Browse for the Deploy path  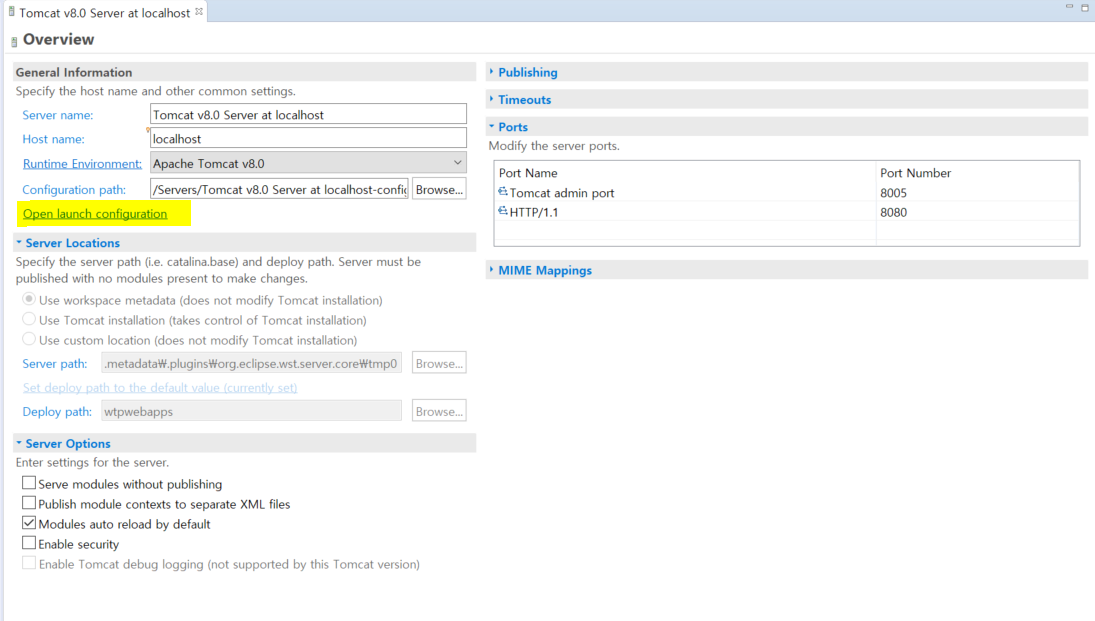click(439, 411)
